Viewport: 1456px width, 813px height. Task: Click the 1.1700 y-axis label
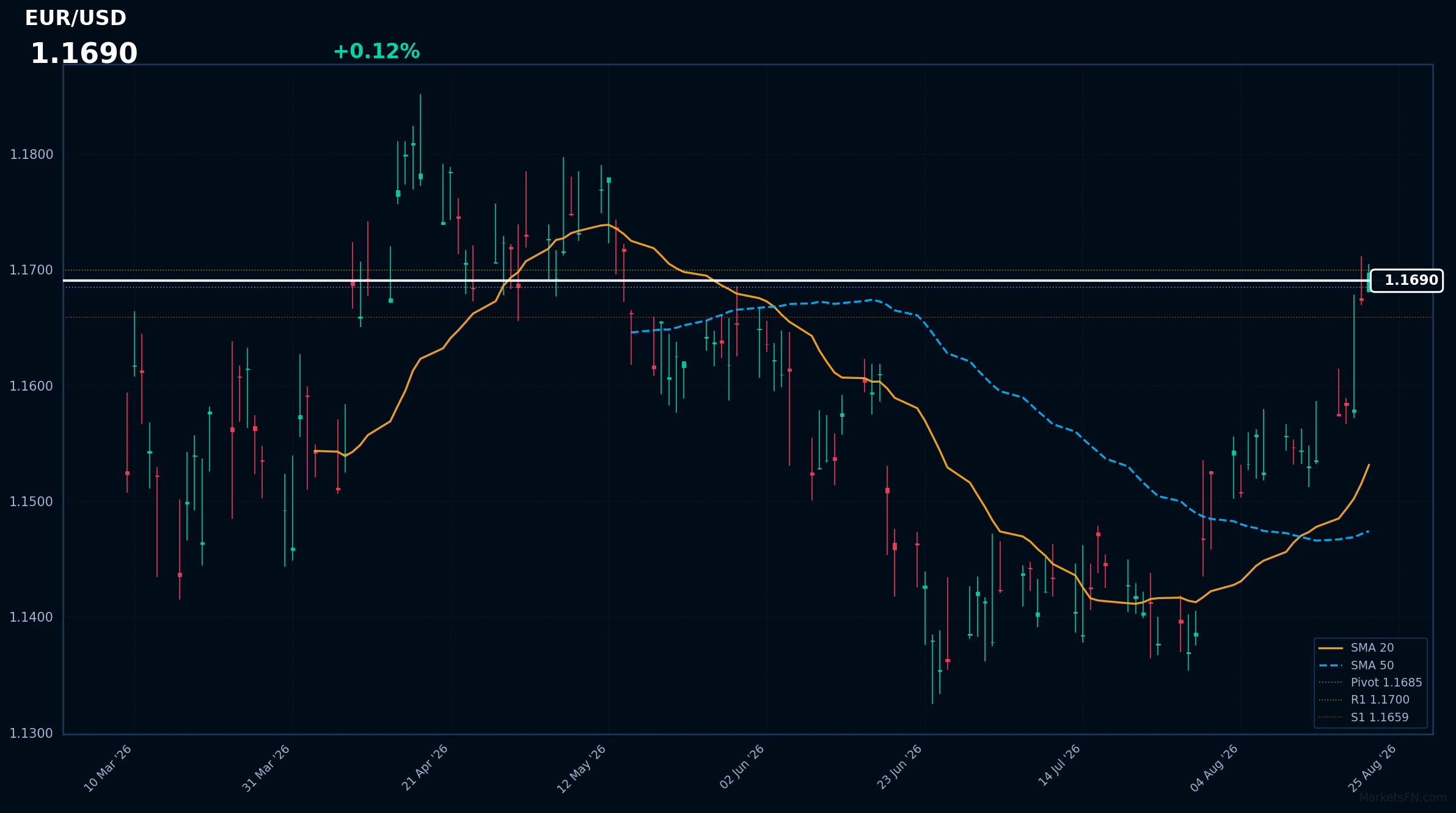tap(32, 270)
